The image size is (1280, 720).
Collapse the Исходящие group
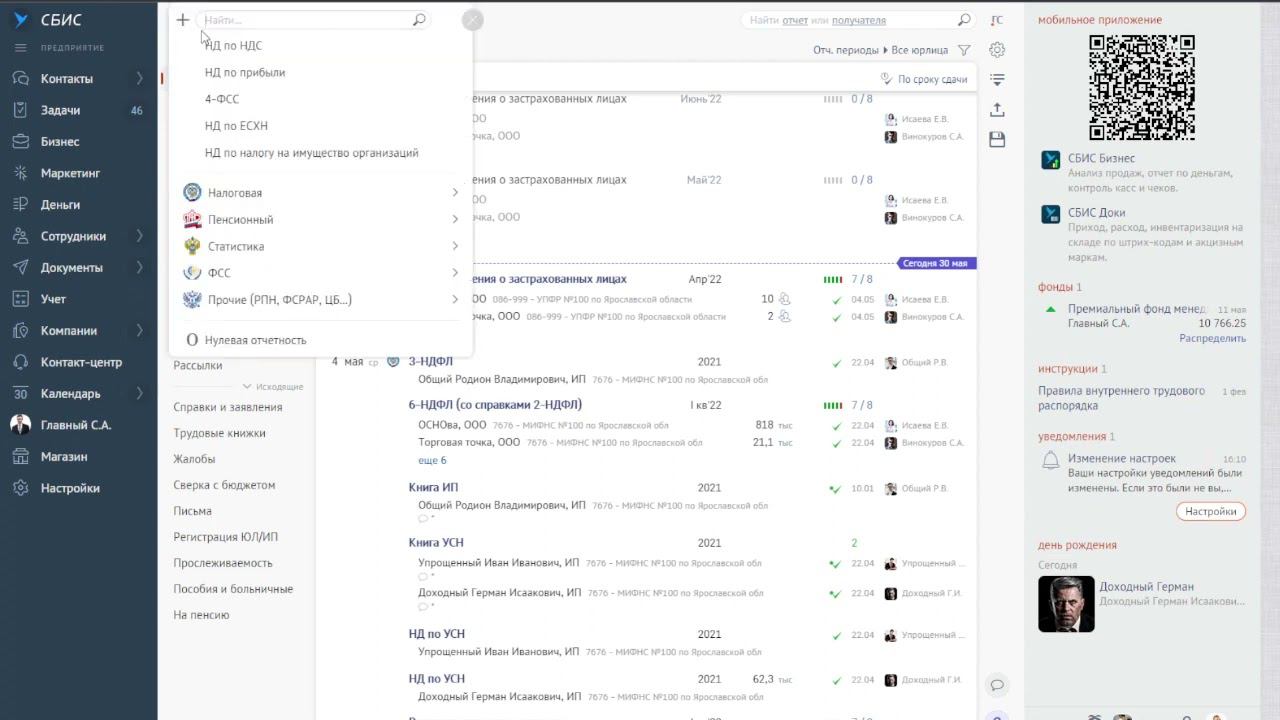(273, 387)
